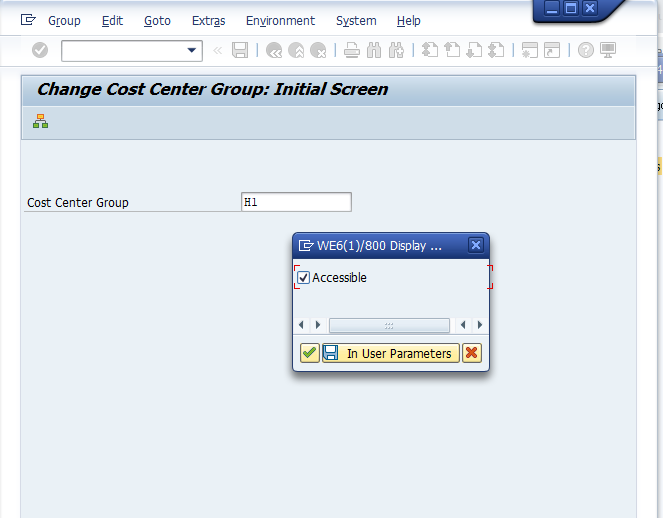Click the Customize Local Layout monitor icon
This screenshot has height=518, width=663.
[608, 50]
